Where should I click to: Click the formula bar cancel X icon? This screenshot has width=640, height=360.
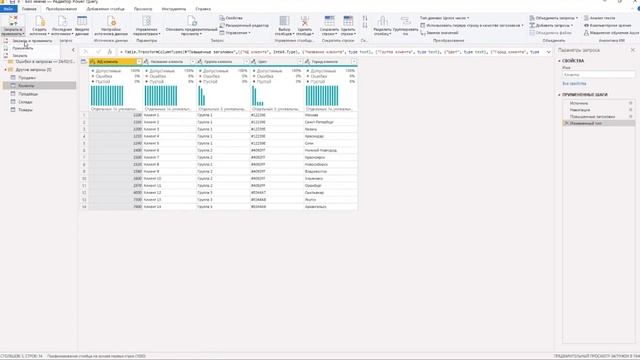[86, 52]
